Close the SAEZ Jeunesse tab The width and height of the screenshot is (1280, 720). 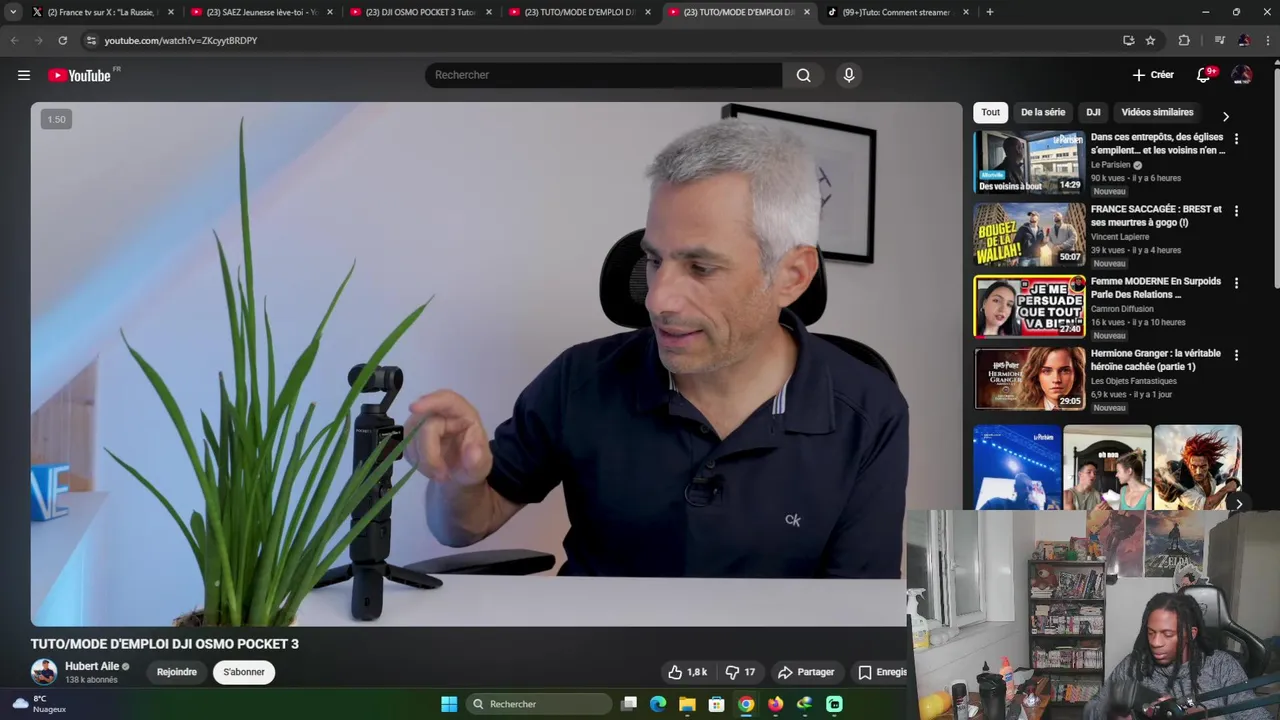(x=330, y=12)
